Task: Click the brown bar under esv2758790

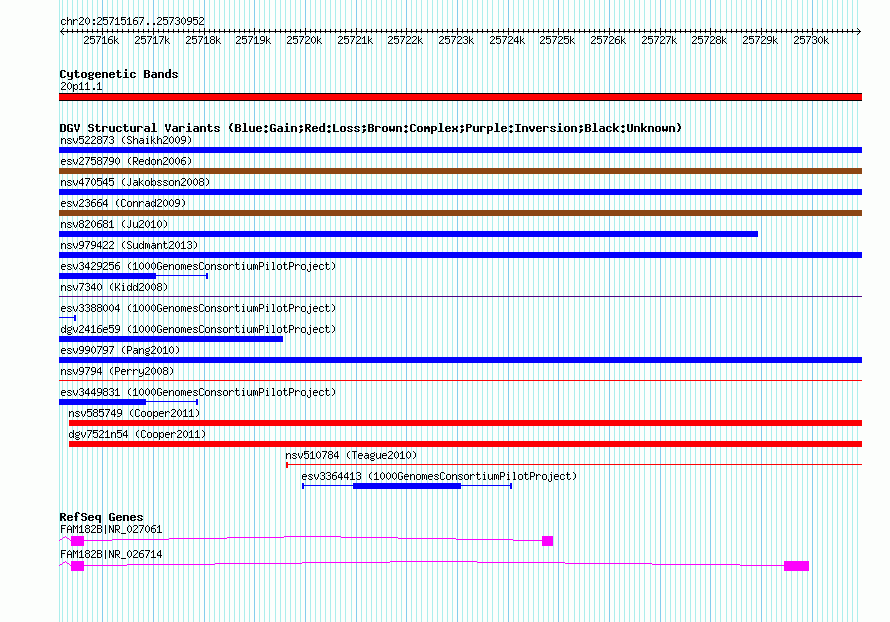Action: pos(460,171)
